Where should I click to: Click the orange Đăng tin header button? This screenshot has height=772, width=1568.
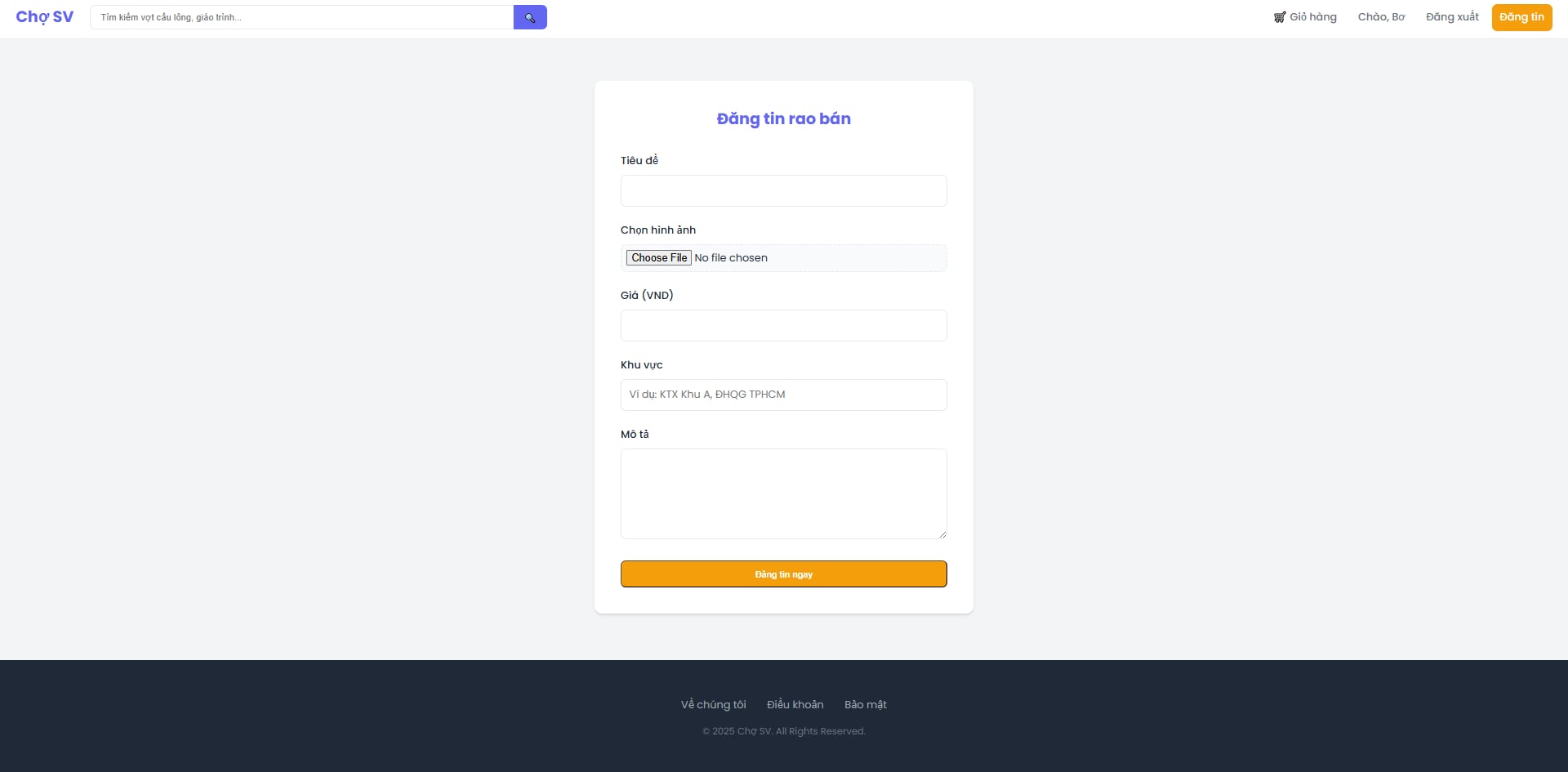click(x=1521, y=17)
